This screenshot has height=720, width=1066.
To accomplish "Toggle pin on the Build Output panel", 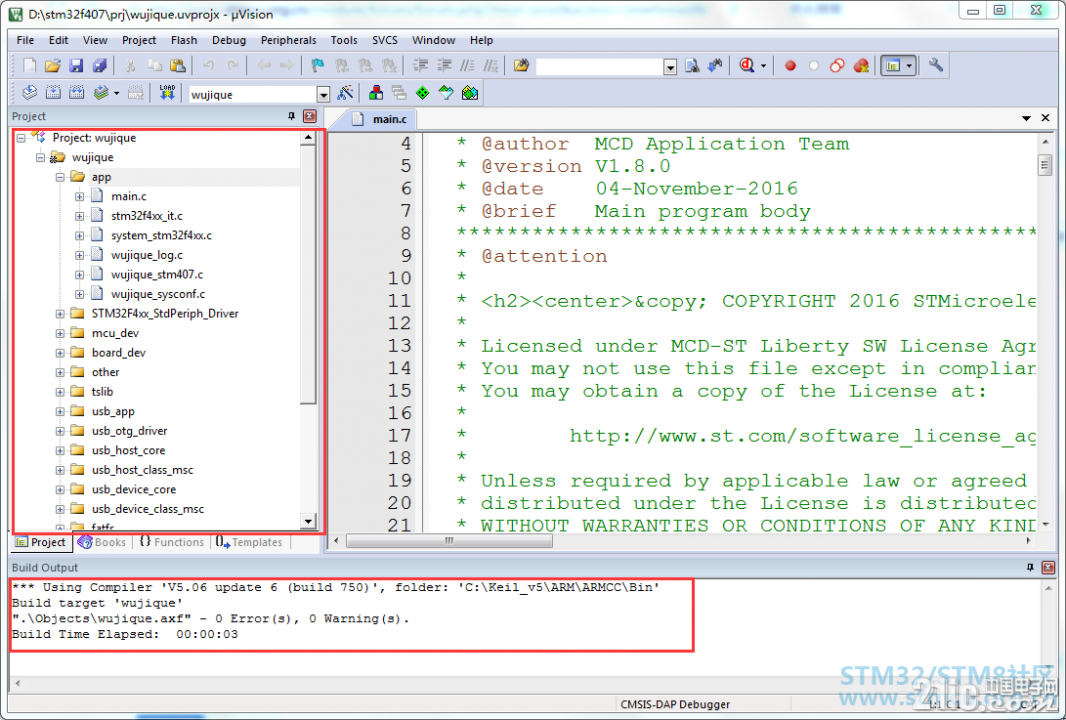I will click(x=1030, y=567).
